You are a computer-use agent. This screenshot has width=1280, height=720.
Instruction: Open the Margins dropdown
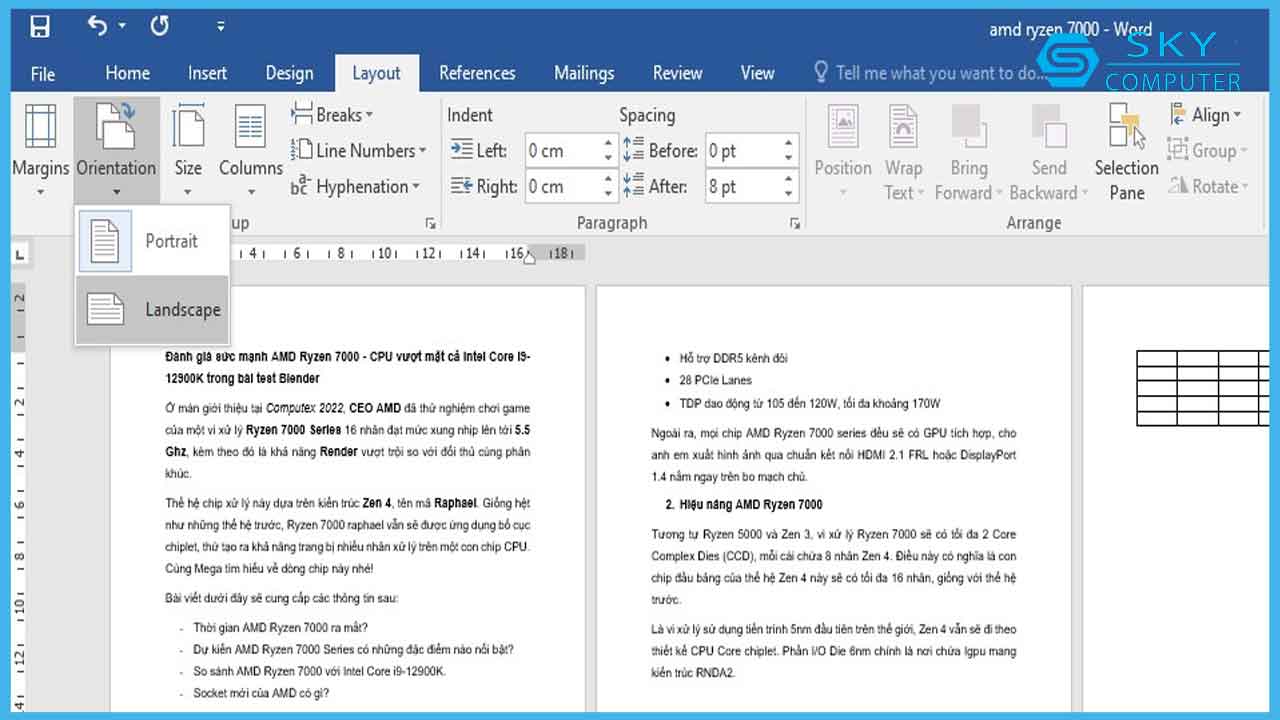(41, 149)
